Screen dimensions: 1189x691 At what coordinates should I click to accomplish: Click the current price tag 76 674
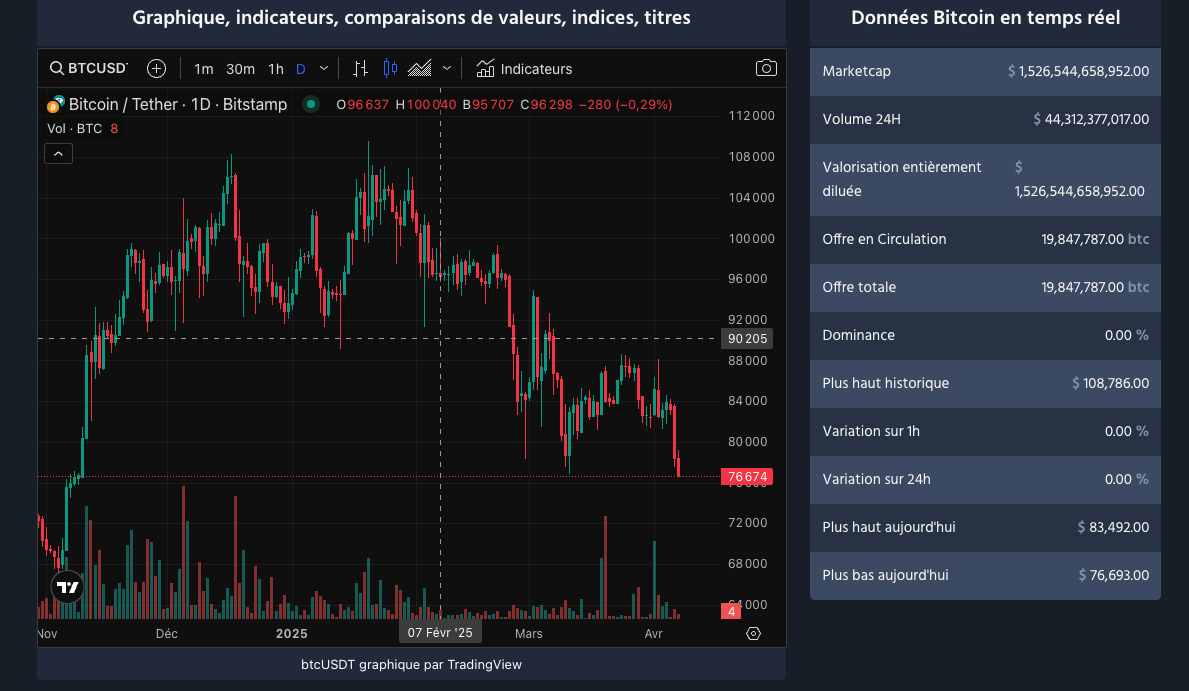(747, 476)
